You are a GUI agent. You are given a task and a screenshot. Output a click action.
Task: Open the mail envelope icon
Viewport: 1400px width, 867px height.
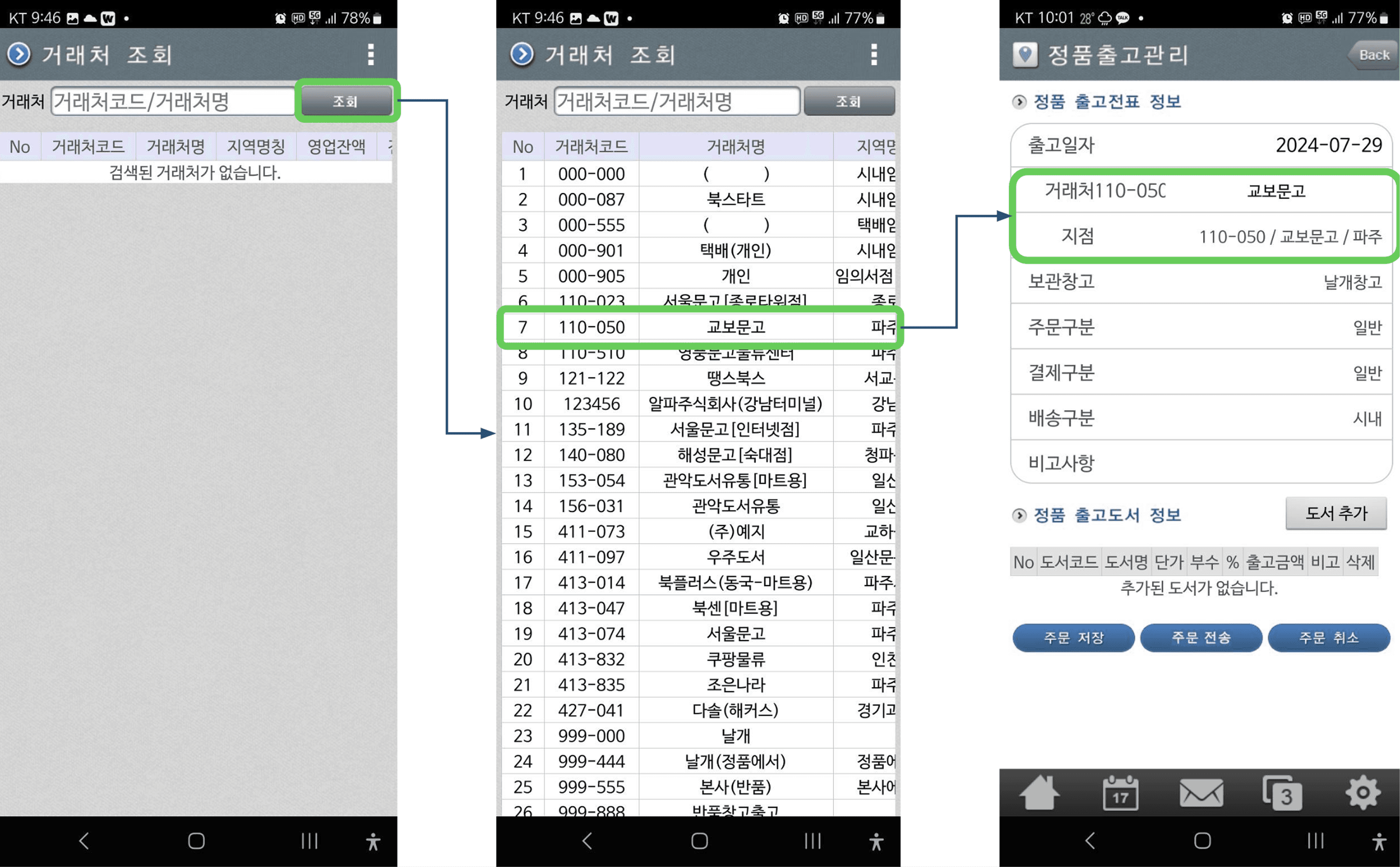(1201, 793)
